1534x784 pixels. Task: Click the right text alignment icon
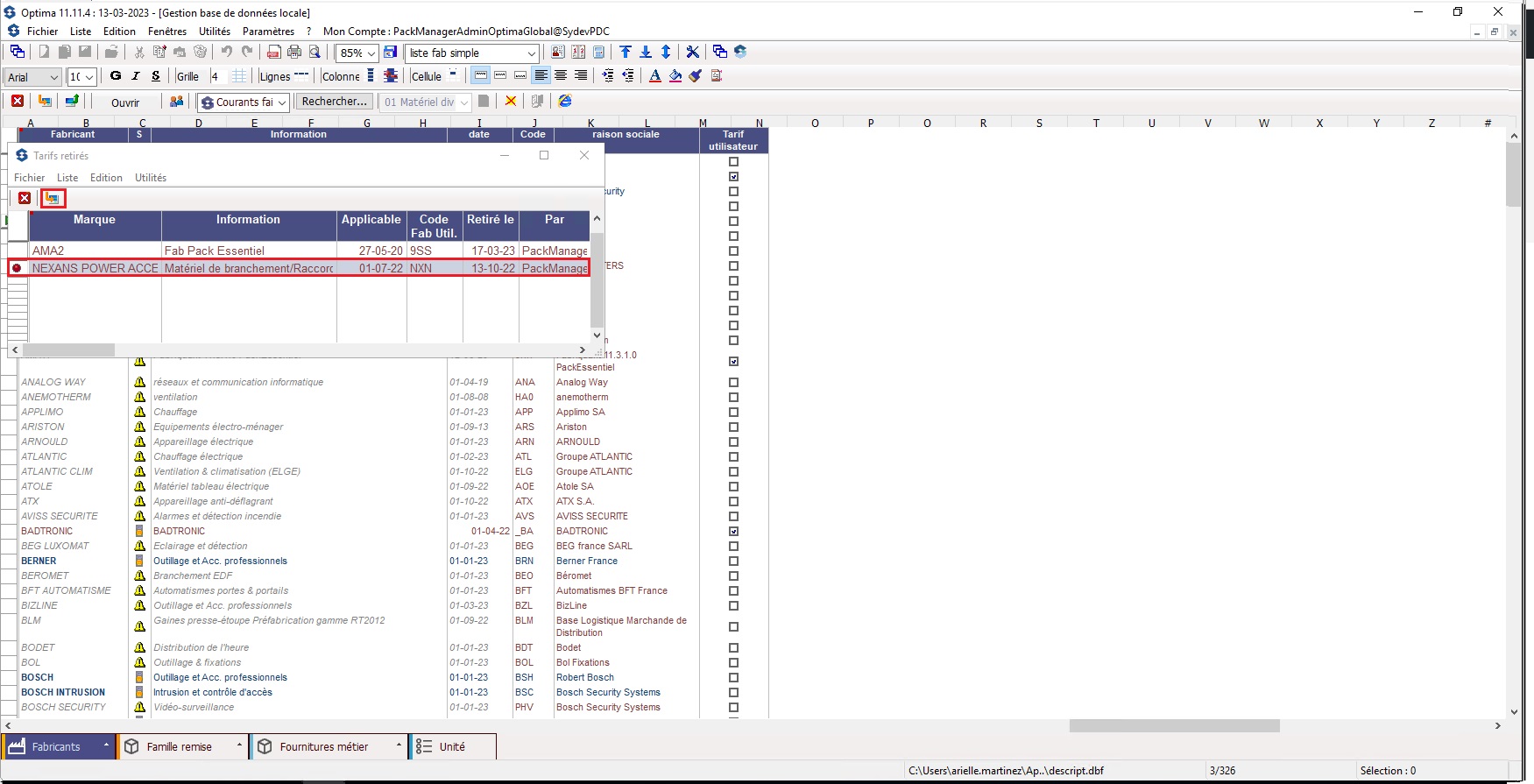[x=580, y=76]
